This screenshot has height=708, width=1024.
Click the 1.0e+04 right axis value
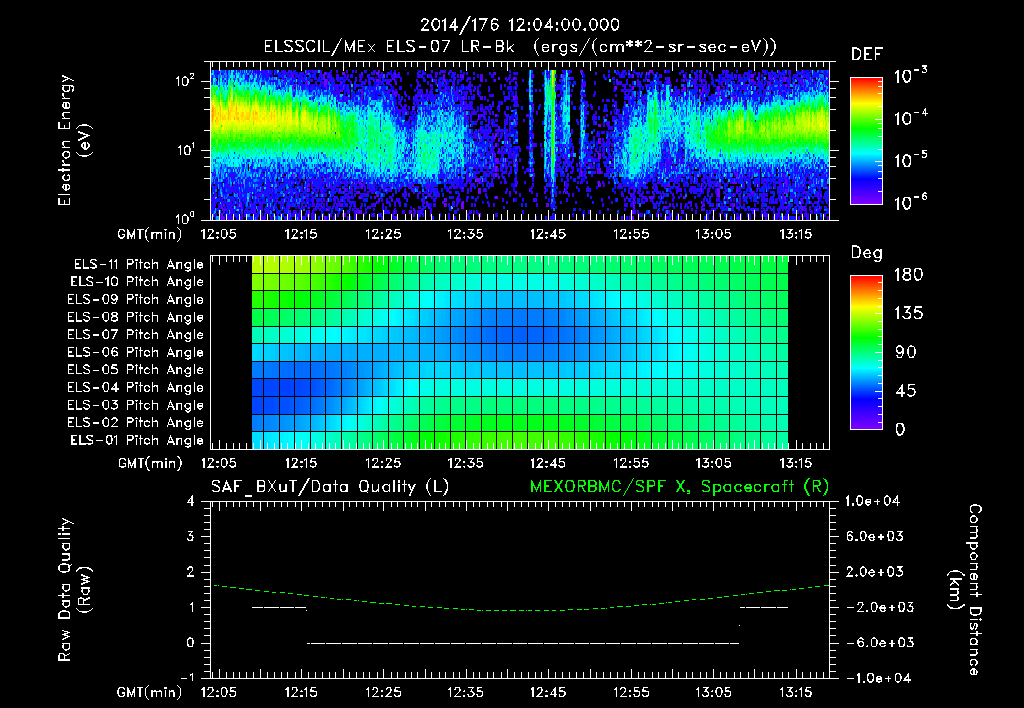pos(872,502)
